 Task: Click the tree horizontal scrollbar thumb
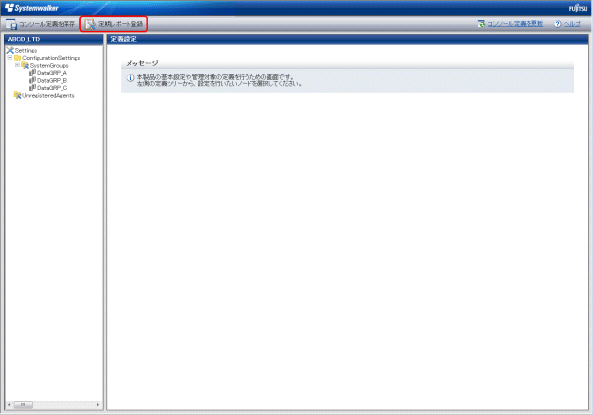23,405
